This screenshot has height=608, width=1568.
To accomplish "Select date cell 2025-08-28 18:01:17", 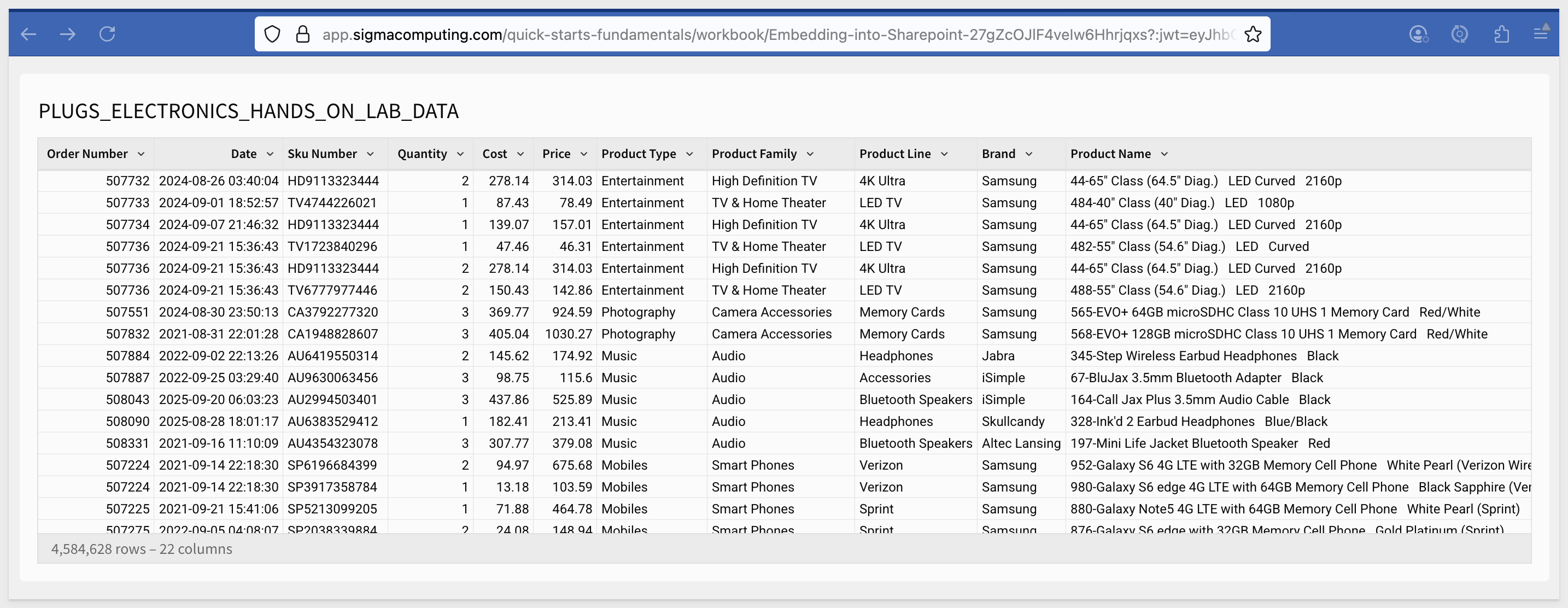I will click(219, 422).
